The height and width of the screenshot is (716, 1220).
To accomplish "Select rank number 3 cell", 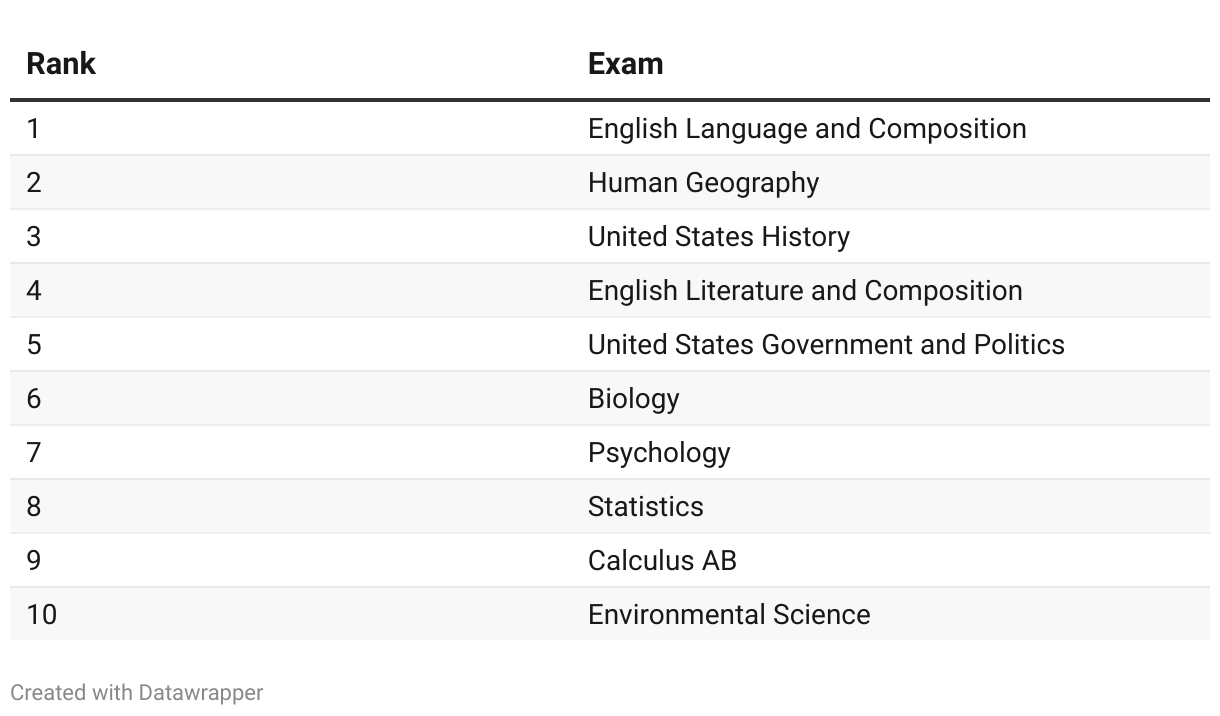I will coord(34,236).
